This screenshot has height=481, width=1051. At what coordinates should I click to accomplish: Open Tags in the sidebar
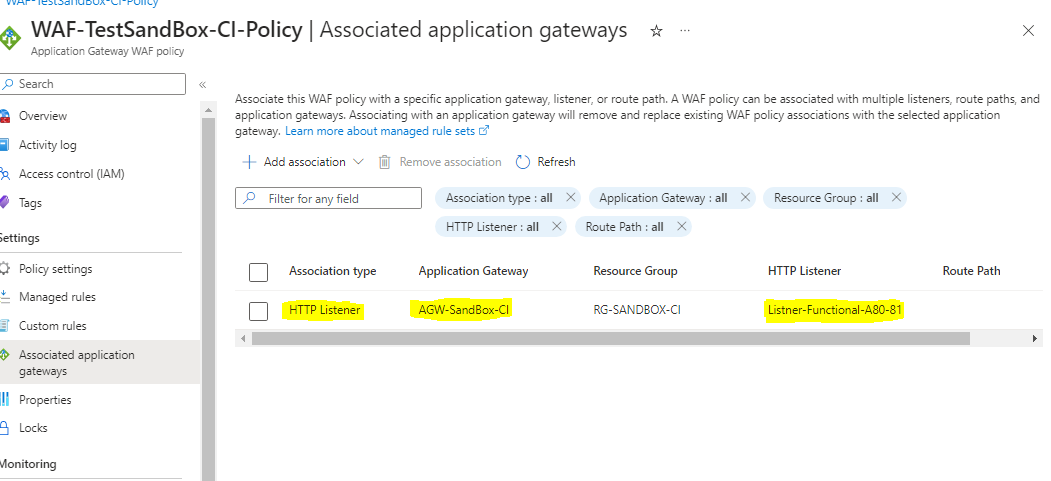[x=30, y=202]
